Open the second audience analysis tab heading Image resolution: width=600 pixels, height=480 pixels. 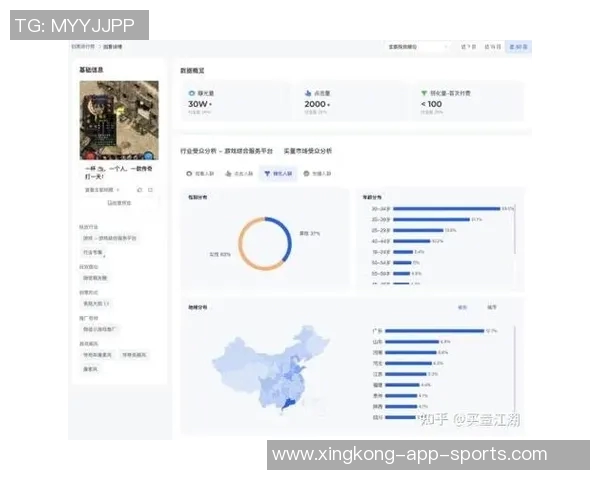(x=308, y=151)
